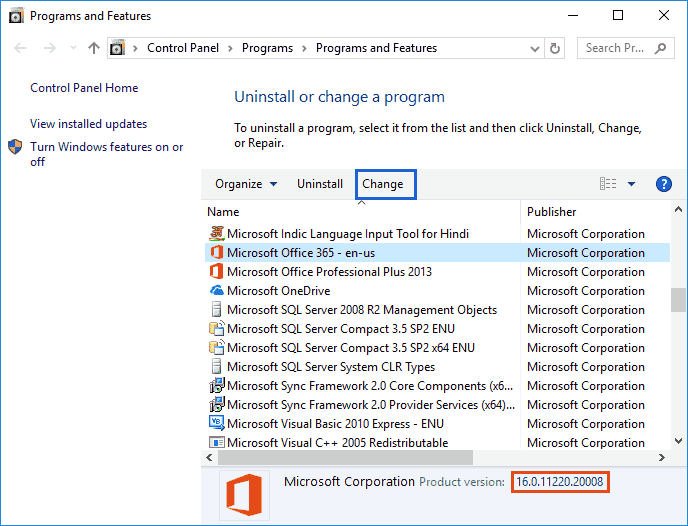
Task: Click the Publisher cell in Office 365 row
Action: (586, 253)
